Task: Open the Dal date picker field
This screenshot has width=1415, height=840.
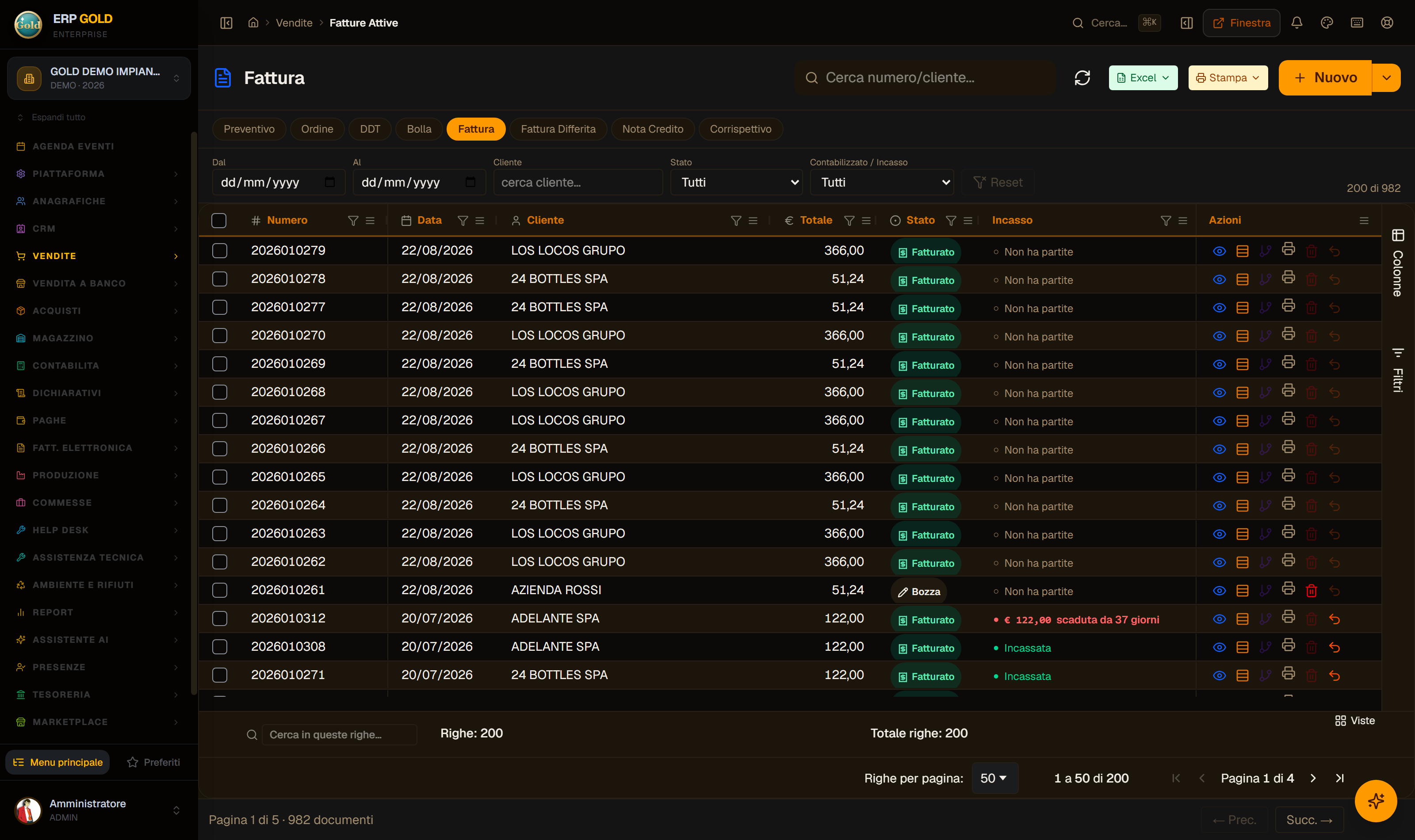Action: [x=278, y=182]
